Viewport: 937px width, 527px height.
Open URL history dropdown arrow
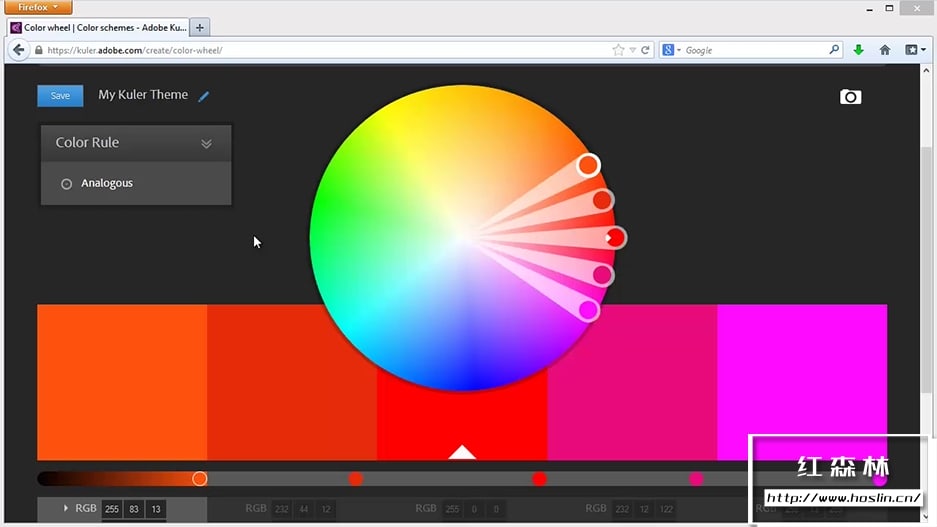(x=632, y=50)
